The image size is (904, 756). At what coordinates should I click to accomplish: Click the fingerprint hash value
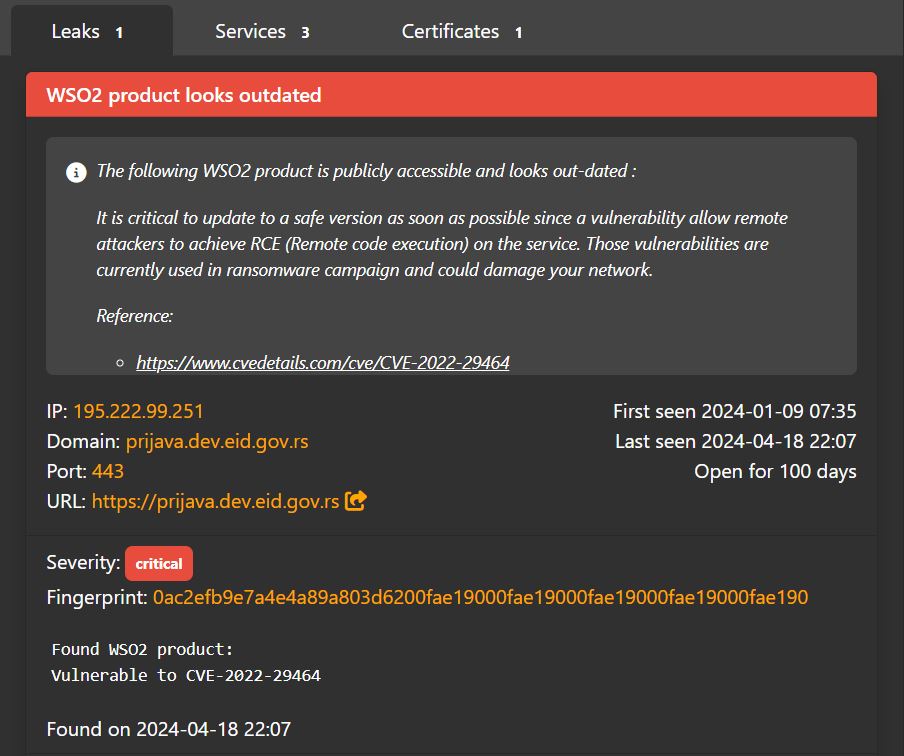(480, 597)
